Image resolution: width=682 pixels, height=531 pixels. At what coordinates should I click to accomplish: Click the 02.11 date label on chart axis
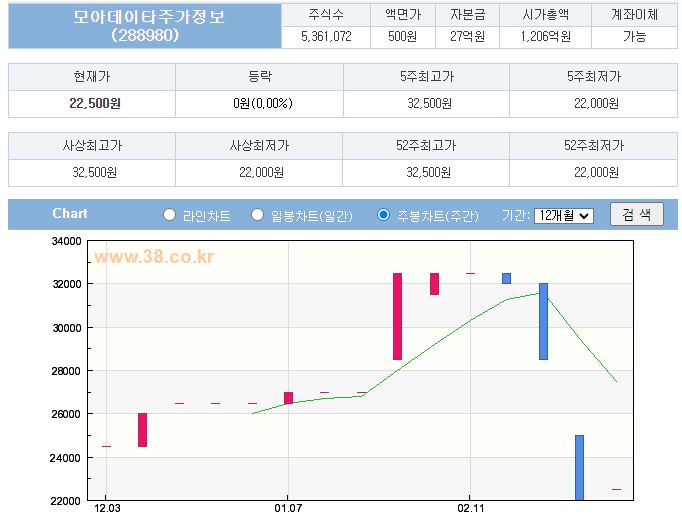470,508
